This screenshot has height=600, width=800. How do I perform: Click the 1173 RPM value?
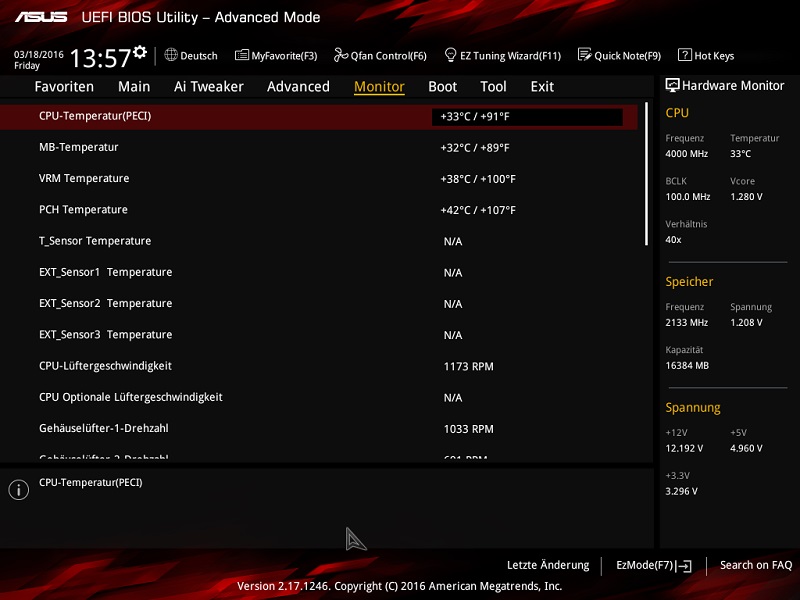(468, 367)
